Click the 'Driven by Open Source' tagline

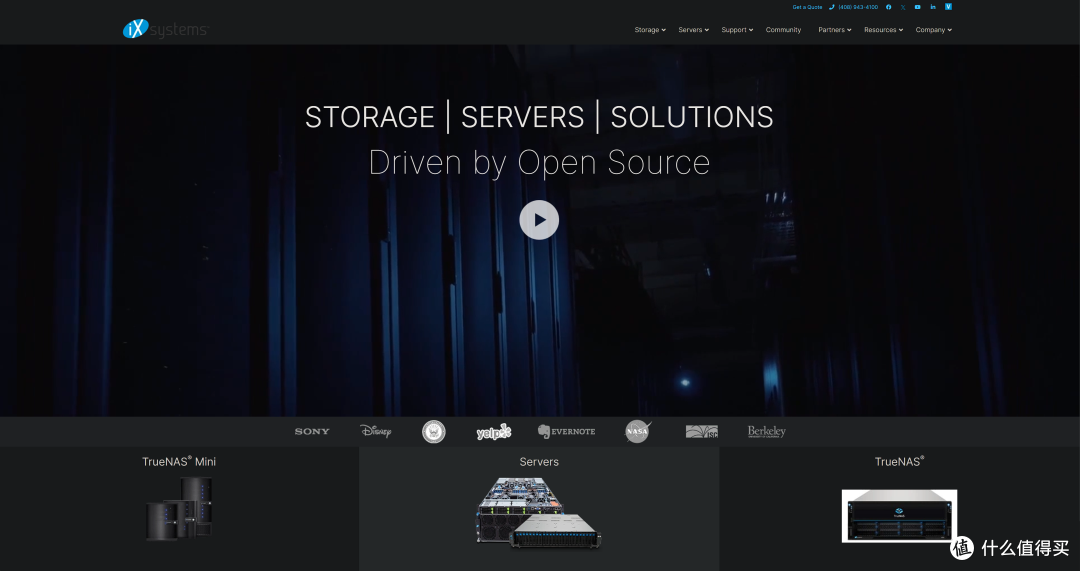pyautogui.click(x=539, y=163)
